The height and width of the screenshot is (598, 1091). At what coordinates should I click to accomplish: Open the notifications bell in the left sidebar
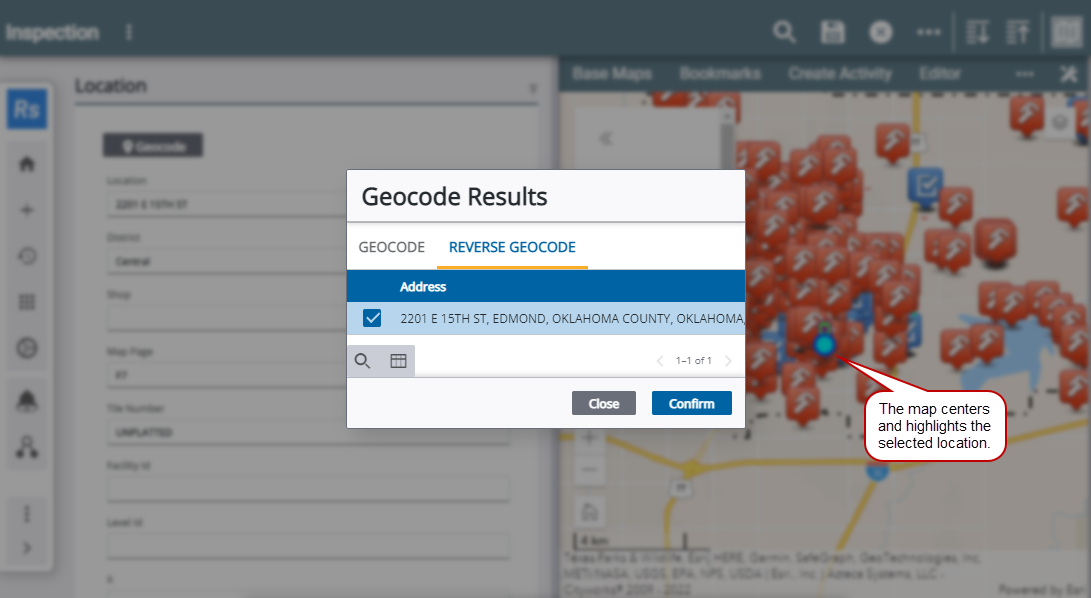pos(27,399)
